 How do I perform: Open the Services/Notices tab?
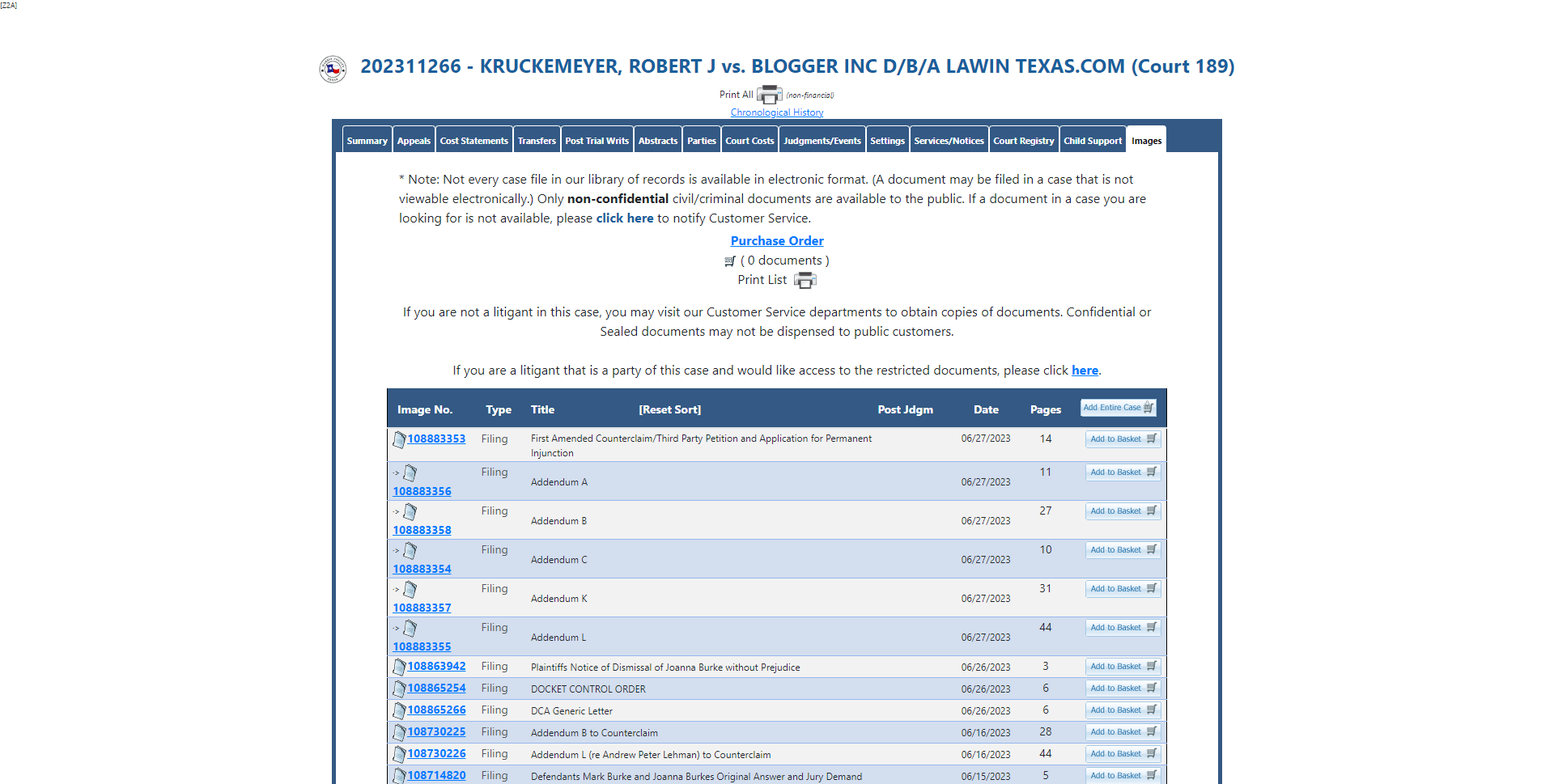click(949, 140)
